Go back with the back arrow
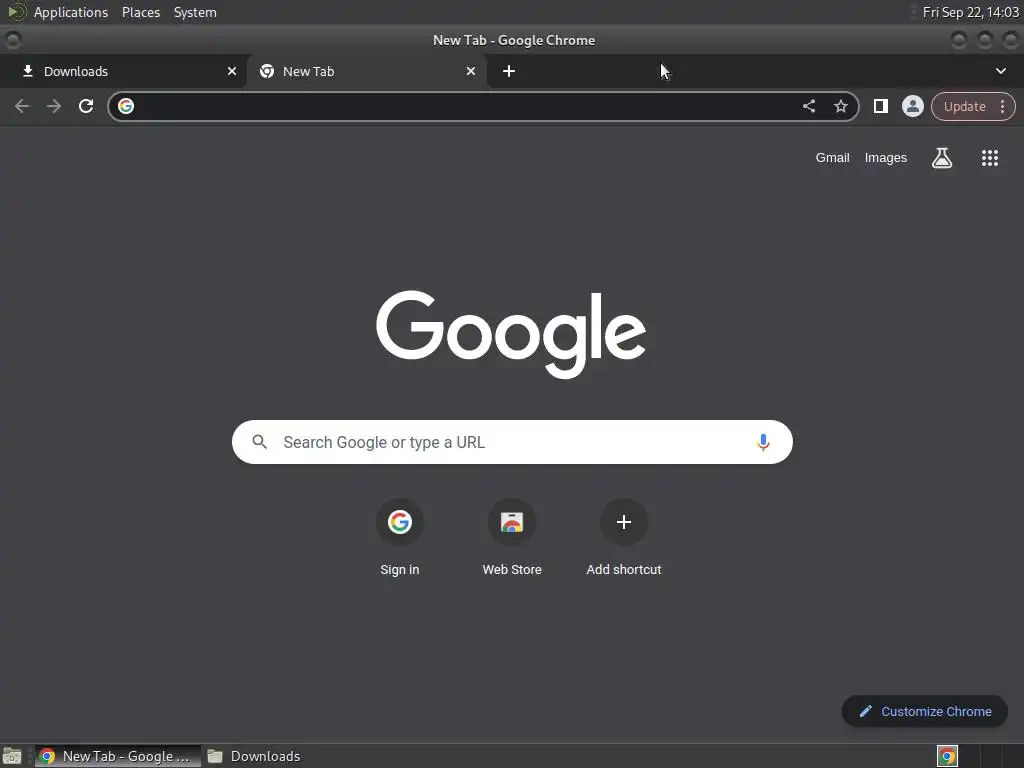1024x768 pixels. click(x=22, y=106)
